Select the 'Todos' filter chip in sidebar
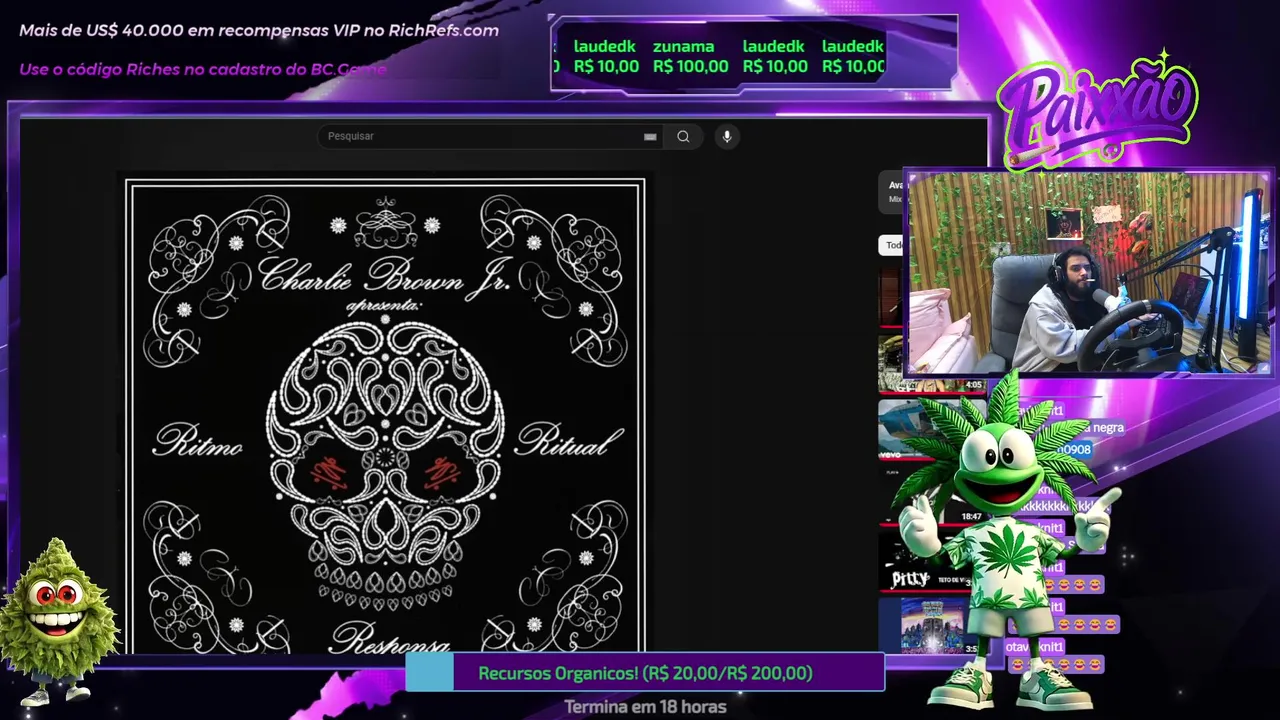 (x=892, y=245)
